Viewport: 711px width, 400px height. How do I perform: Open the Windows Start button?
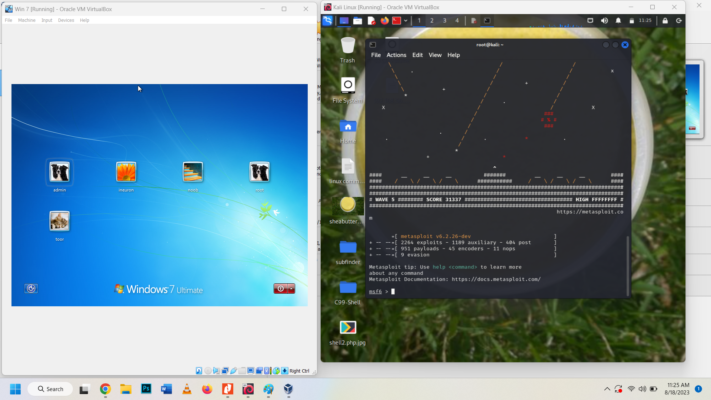click(x=15, y=389)
